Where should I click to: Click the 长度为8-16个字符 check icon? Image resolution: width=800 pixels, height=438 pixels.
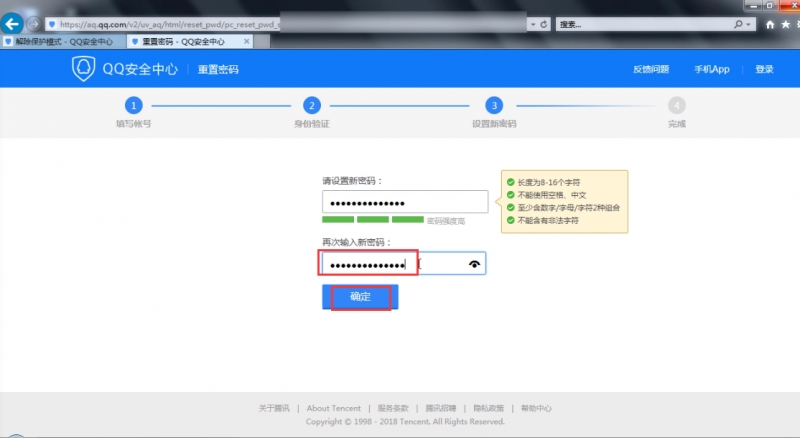[x=510, y=182]
